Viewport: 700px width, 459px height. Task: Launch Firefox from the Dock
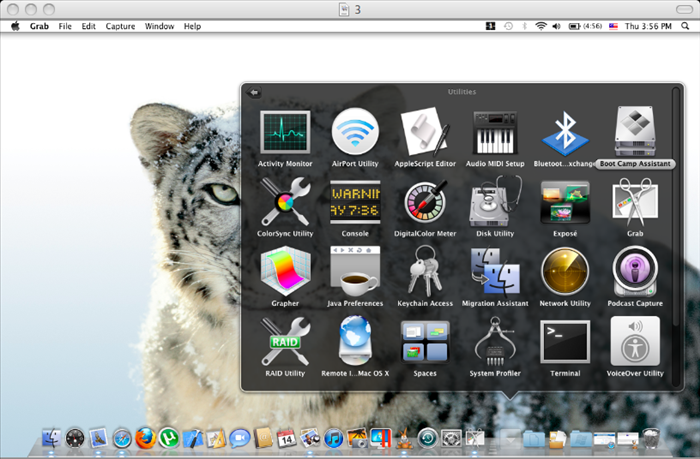click(146, 438)
